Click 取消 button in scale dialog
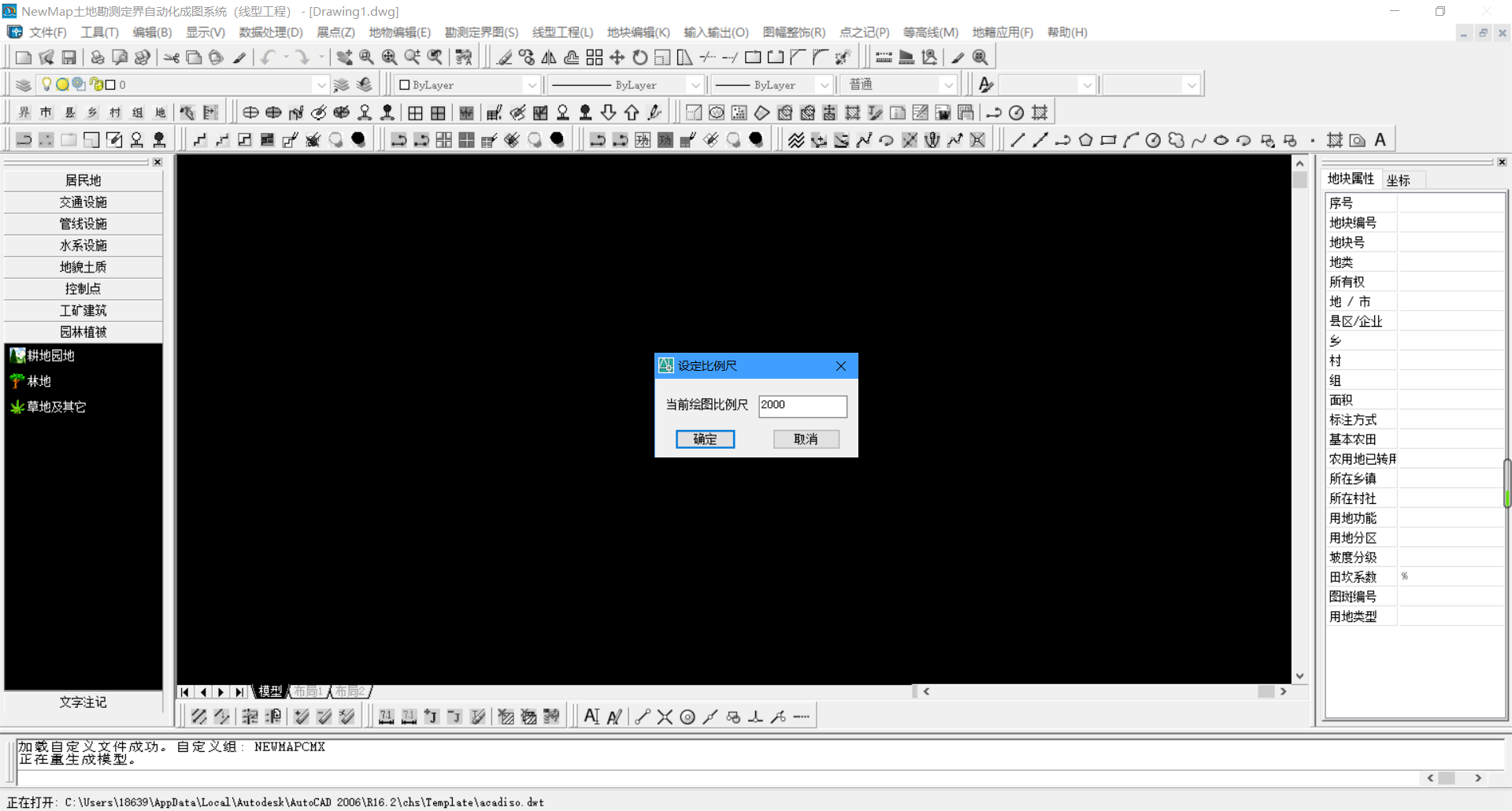The width and height of the screenshot is (1512, 811). [806, 439]
